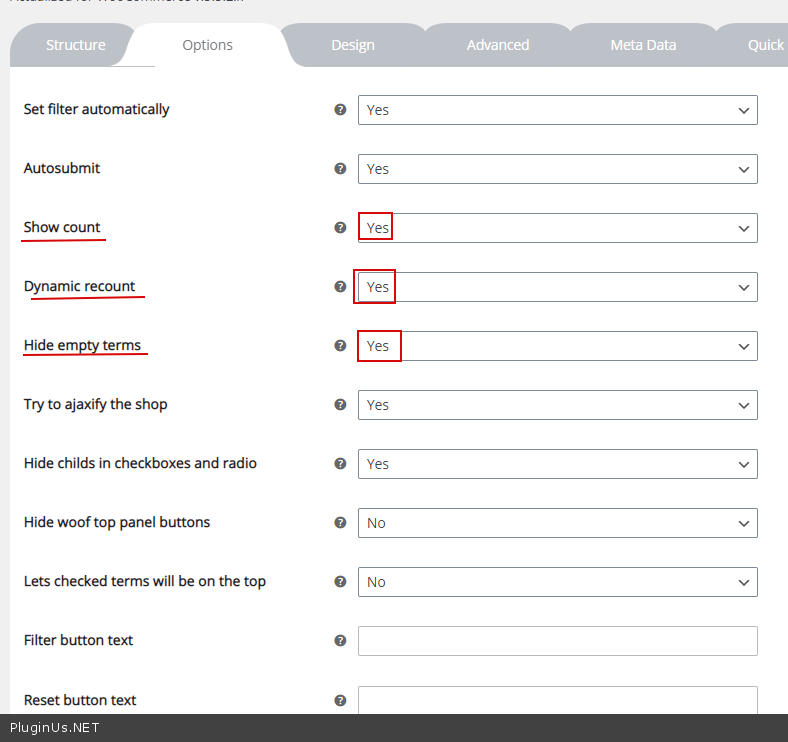Click help icon beside Filter button text
788x742 pixels.
click(340, 641)
